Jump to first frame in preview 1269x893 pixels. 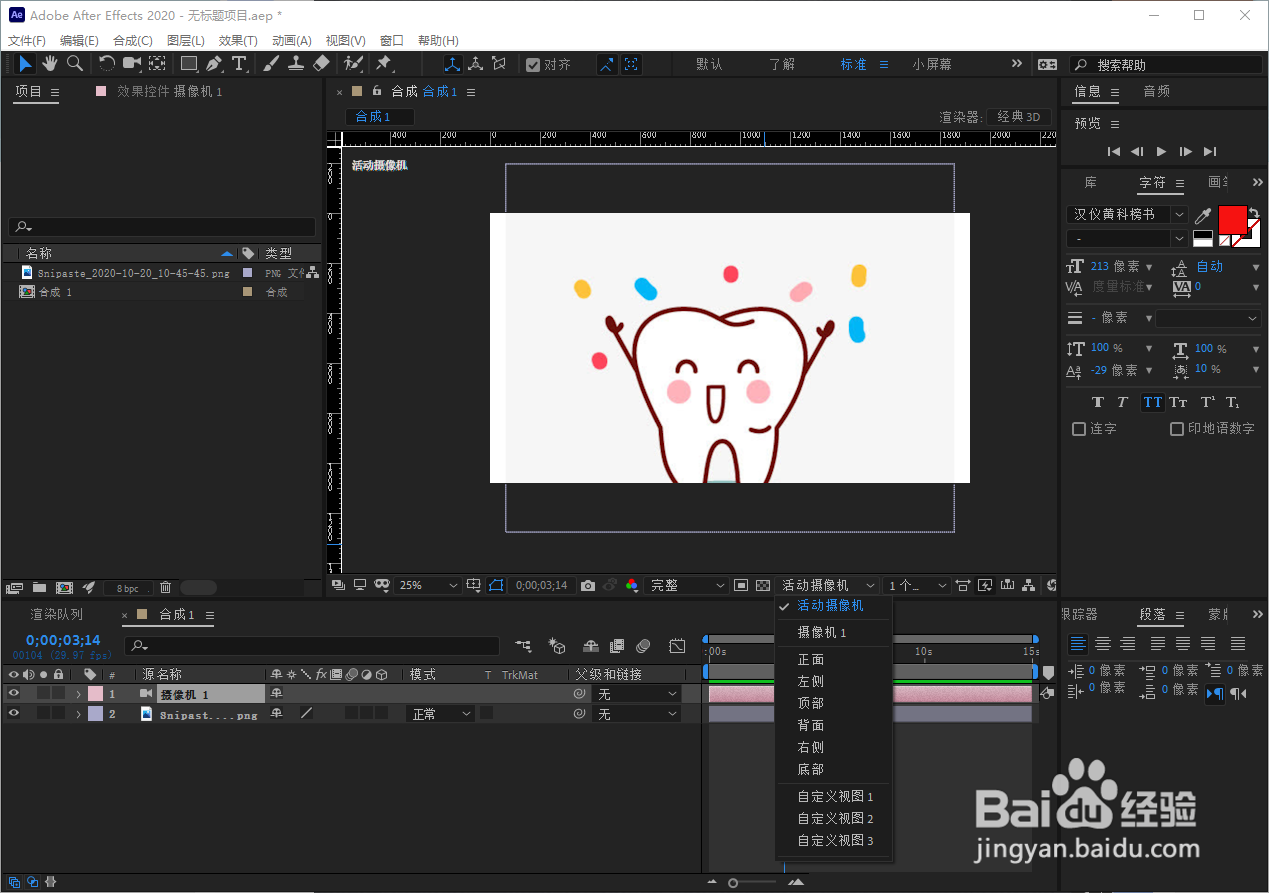point(1114,152)
